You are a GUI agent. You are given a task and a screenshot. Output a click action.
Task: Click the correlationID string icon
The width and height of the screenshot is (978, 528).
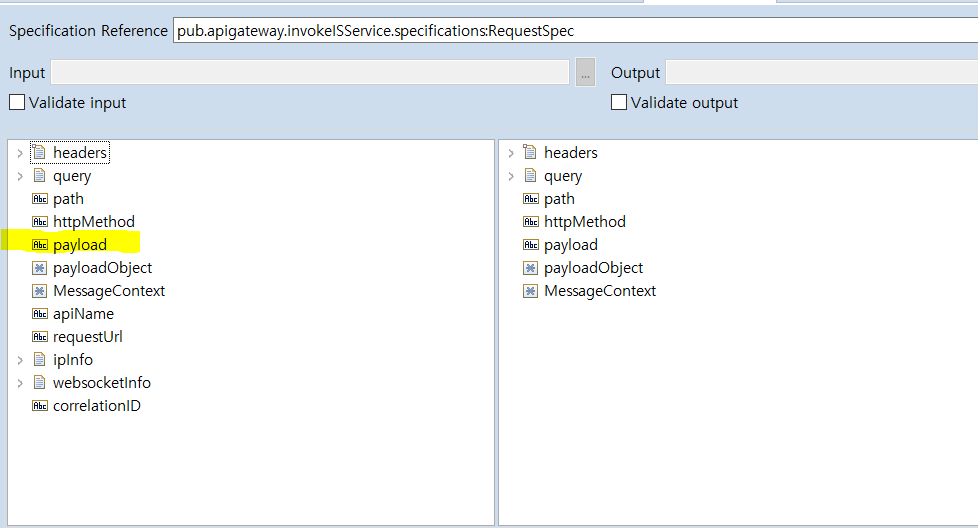[40, 406]
